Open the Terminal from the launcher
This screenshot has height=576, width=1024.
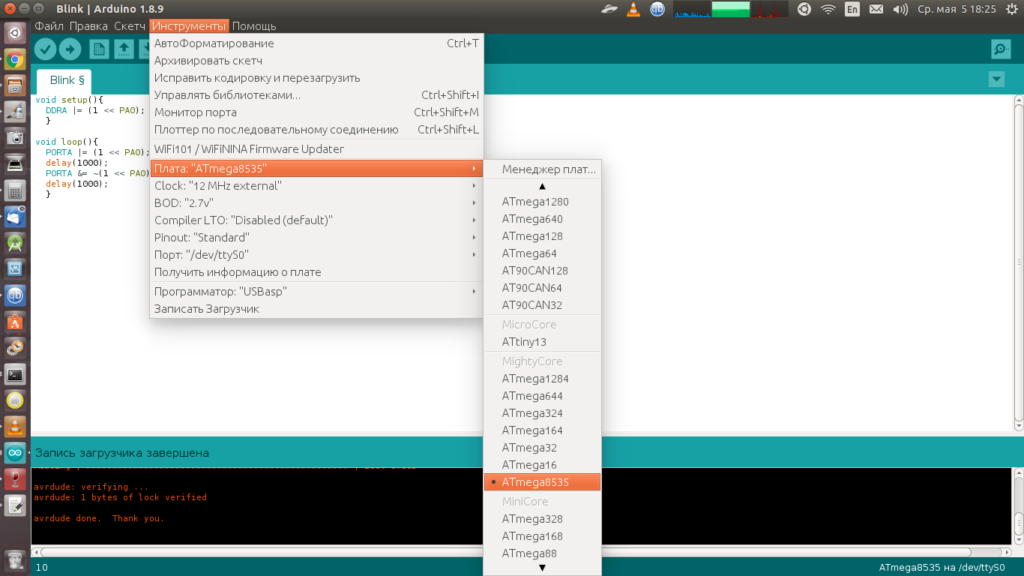coord(15,375)
